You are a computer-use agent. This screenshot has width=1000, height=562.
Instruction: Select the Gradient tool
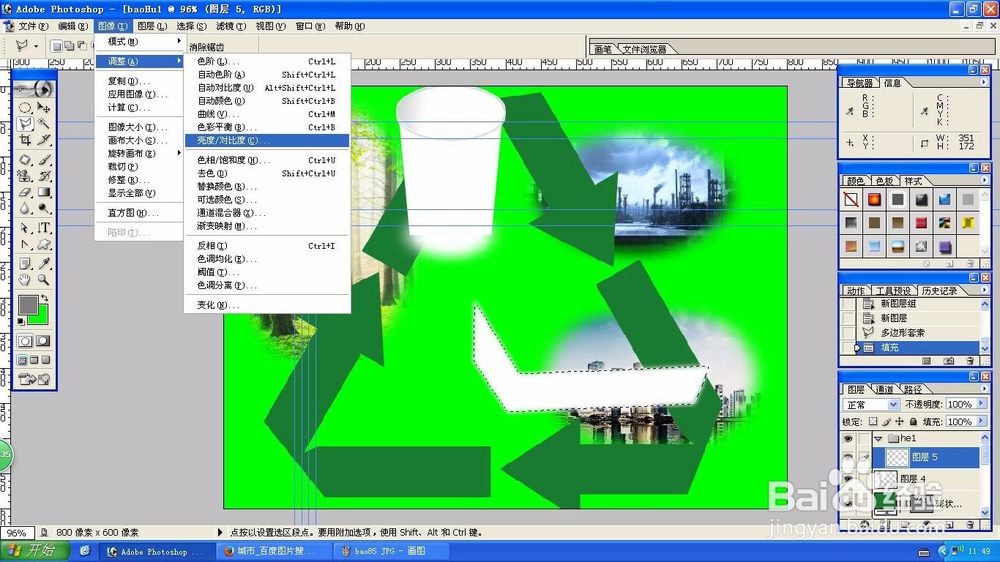pyautogui.click(x=43, y=191)
